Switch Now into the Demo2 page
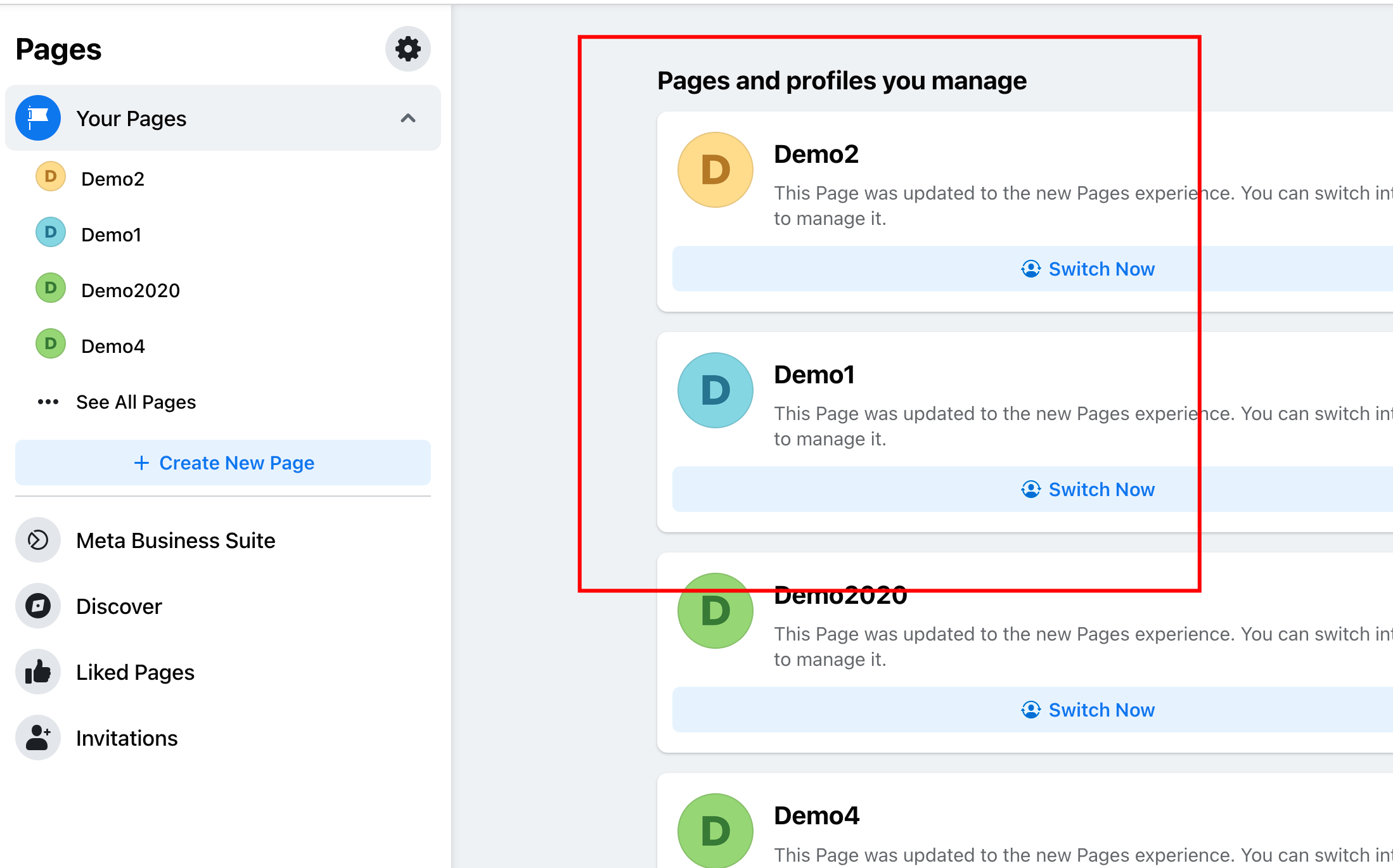Screen dimensions: 1393x868 pos(1088,269)
